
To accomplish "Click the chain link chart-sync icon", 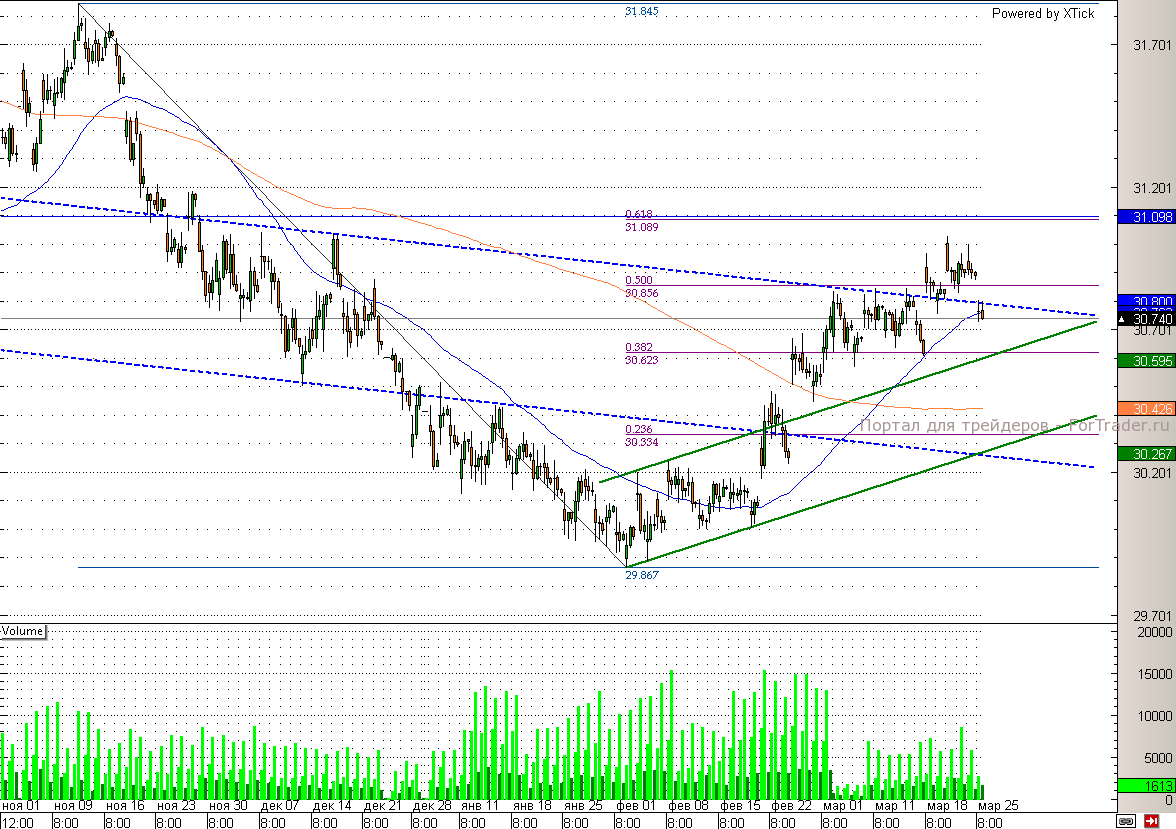I will point(1126,821).
